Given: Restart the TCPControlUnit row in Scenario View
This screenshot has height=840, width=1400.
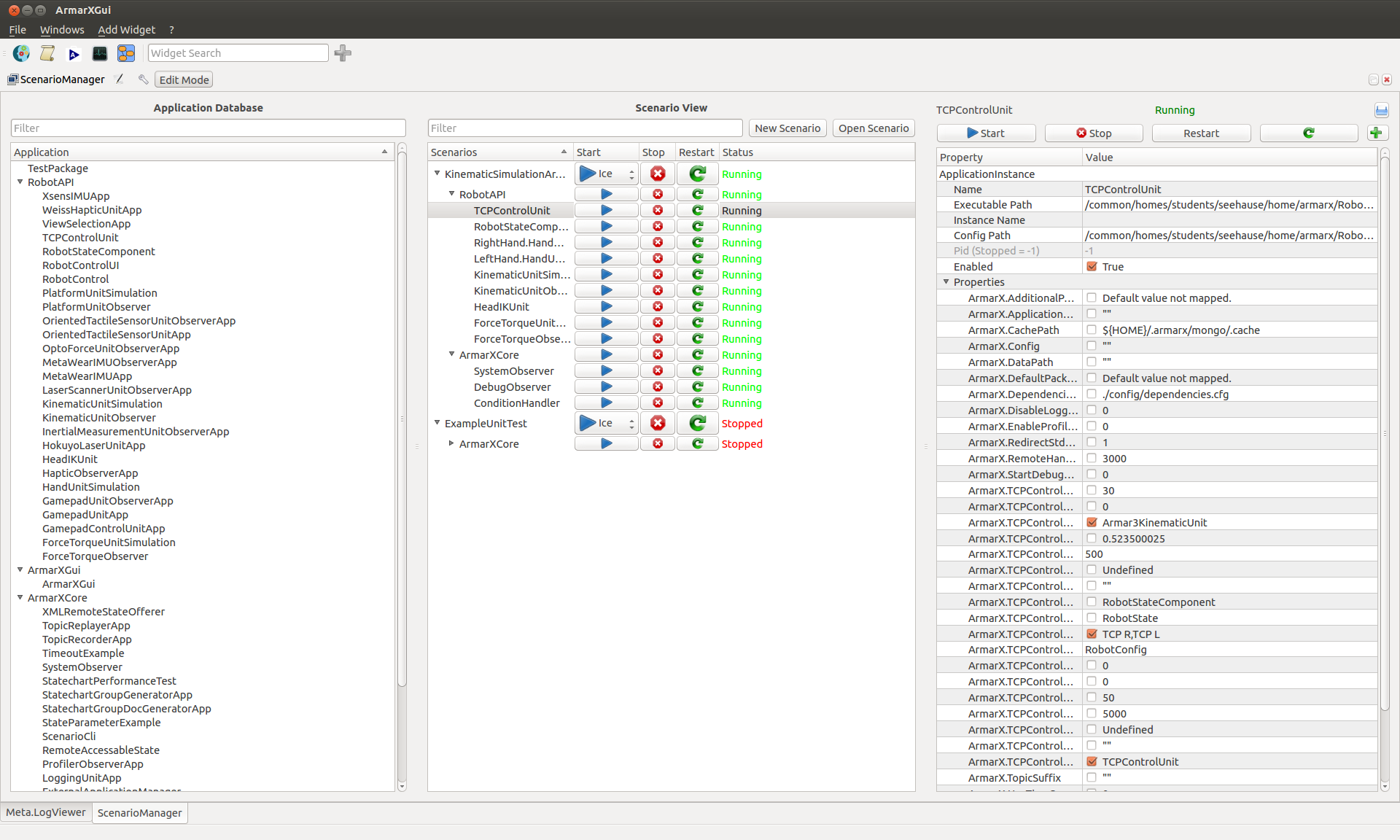Looking at the screenshot, I should point(698,211).
